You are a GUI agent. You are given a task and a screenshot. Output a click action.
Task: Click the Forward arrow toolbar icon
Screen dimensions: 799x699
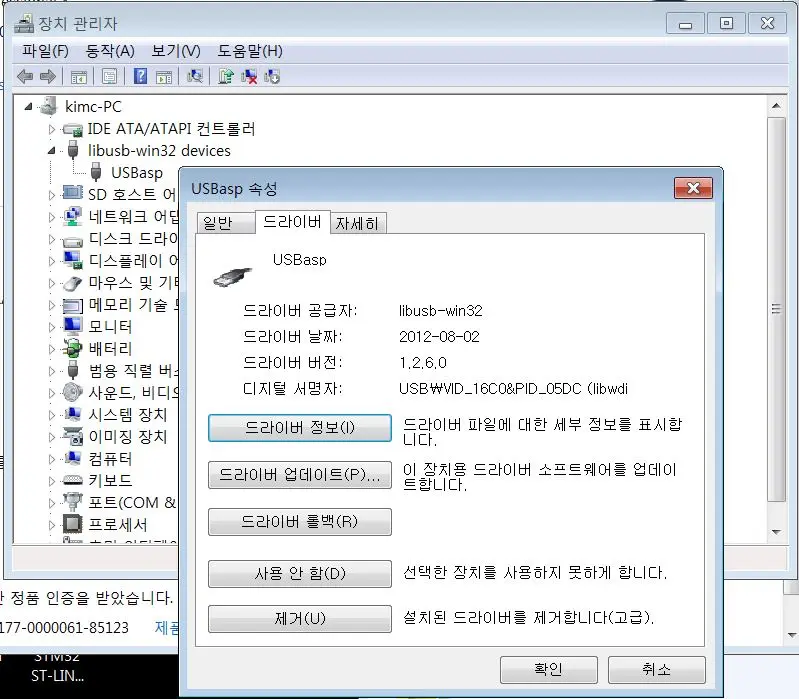48,77
